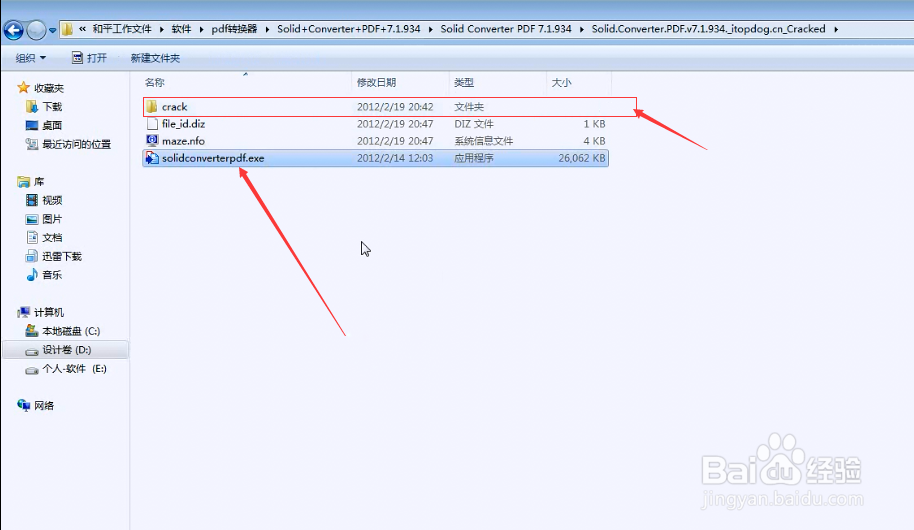Click the 应用程序 type cell

473,158
